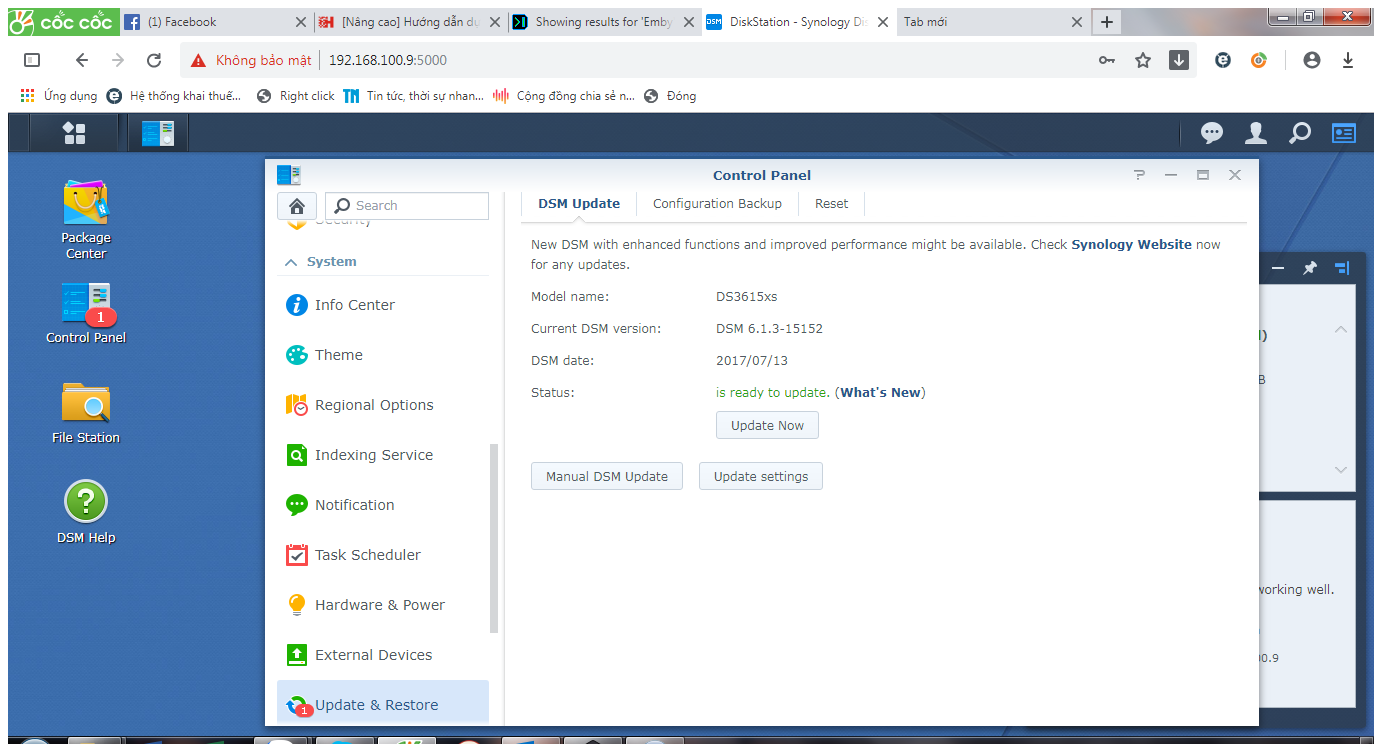1382x744 pixels.
Task: Open browser profile account icon
Action: [1312, 60]
